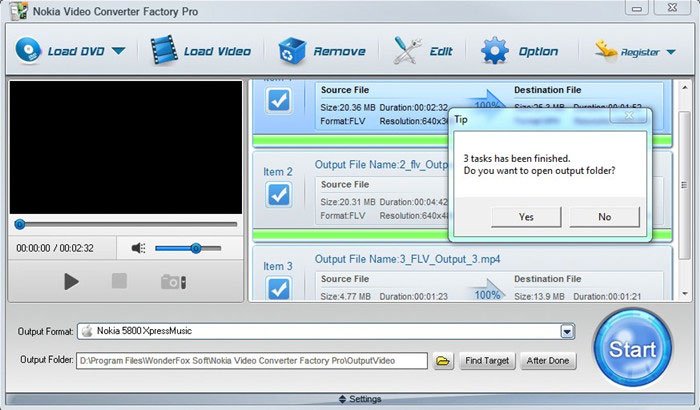700x410 pixels.
Task: Select the Load DVD label
Action: [x=76, y=51]
